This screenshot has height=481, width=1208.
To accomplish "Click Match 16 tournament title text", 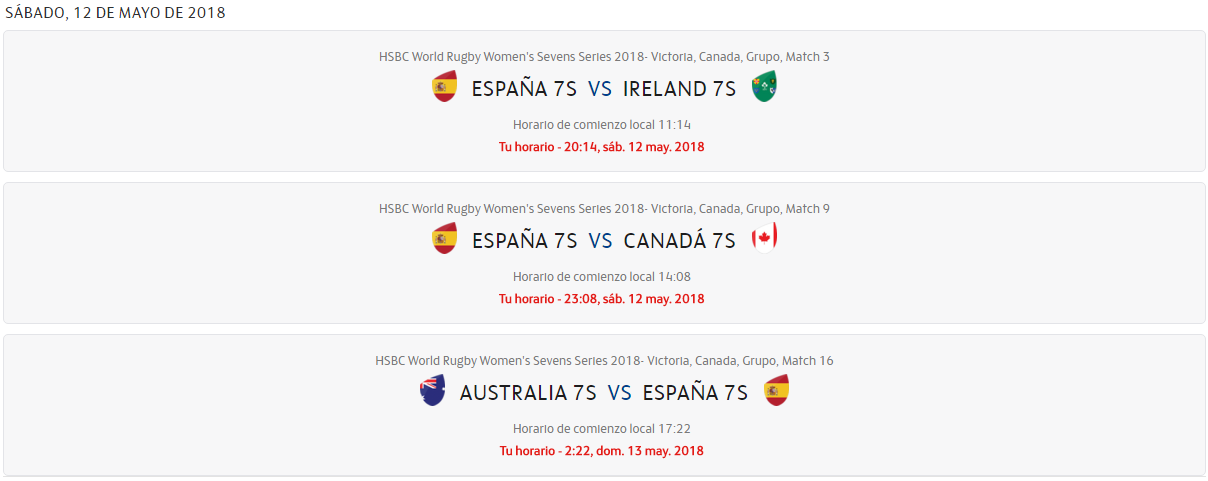I will [x=604, y=361].
